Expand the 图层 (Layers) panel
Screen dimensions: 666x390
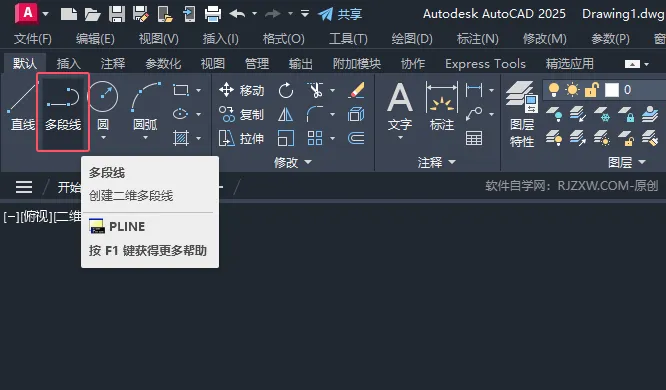[627, 162]
